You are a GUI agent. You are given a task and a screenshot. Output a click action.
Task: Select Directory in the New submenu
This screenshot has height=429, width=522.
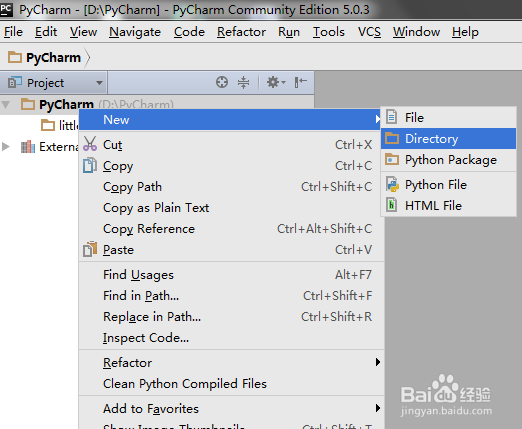(448, 138)
